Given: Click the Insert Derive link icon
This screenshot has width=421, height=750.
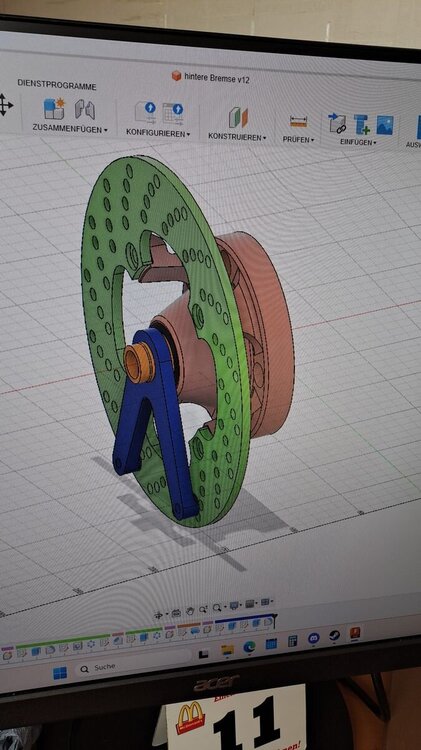Looking at the screenshot, I should pyautogui.click(x=337, y=123).
